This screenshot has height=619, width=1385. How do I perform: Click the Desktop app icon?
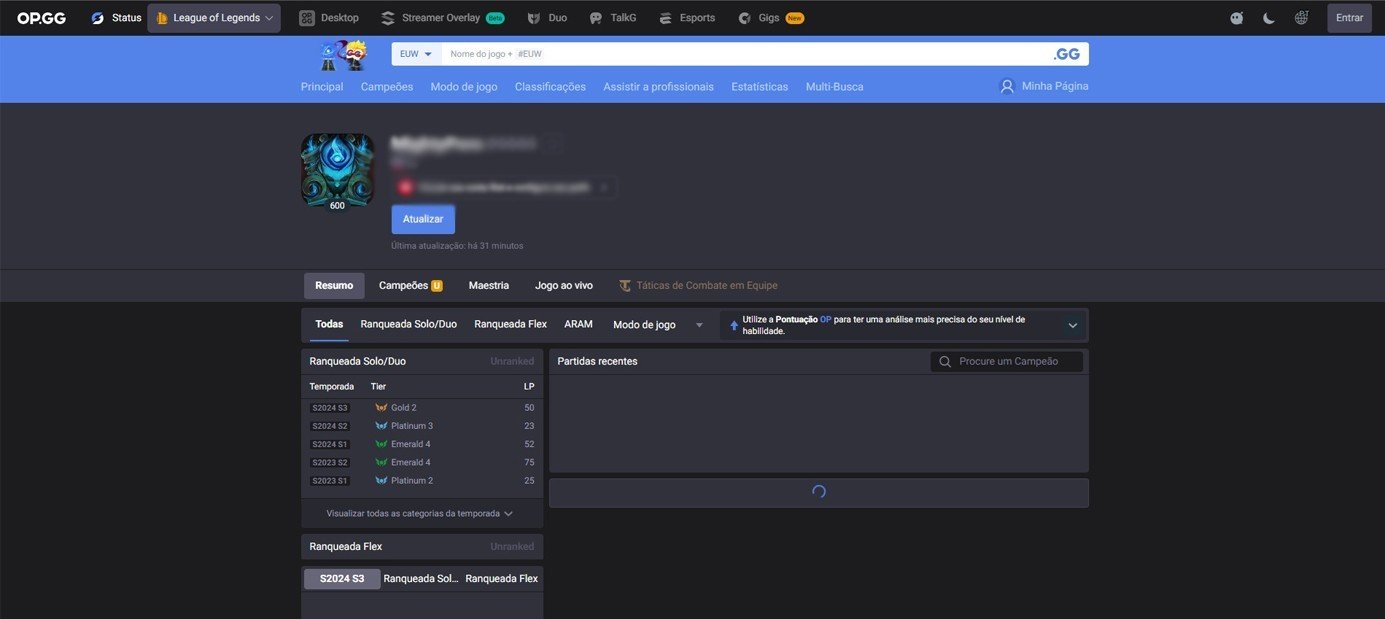(x=307, y=18)
